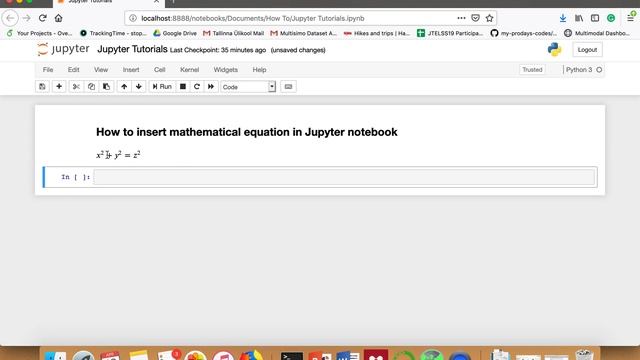Go forward in the browser
This screenshot has width=640, height=360.
(x=27, y=18)
